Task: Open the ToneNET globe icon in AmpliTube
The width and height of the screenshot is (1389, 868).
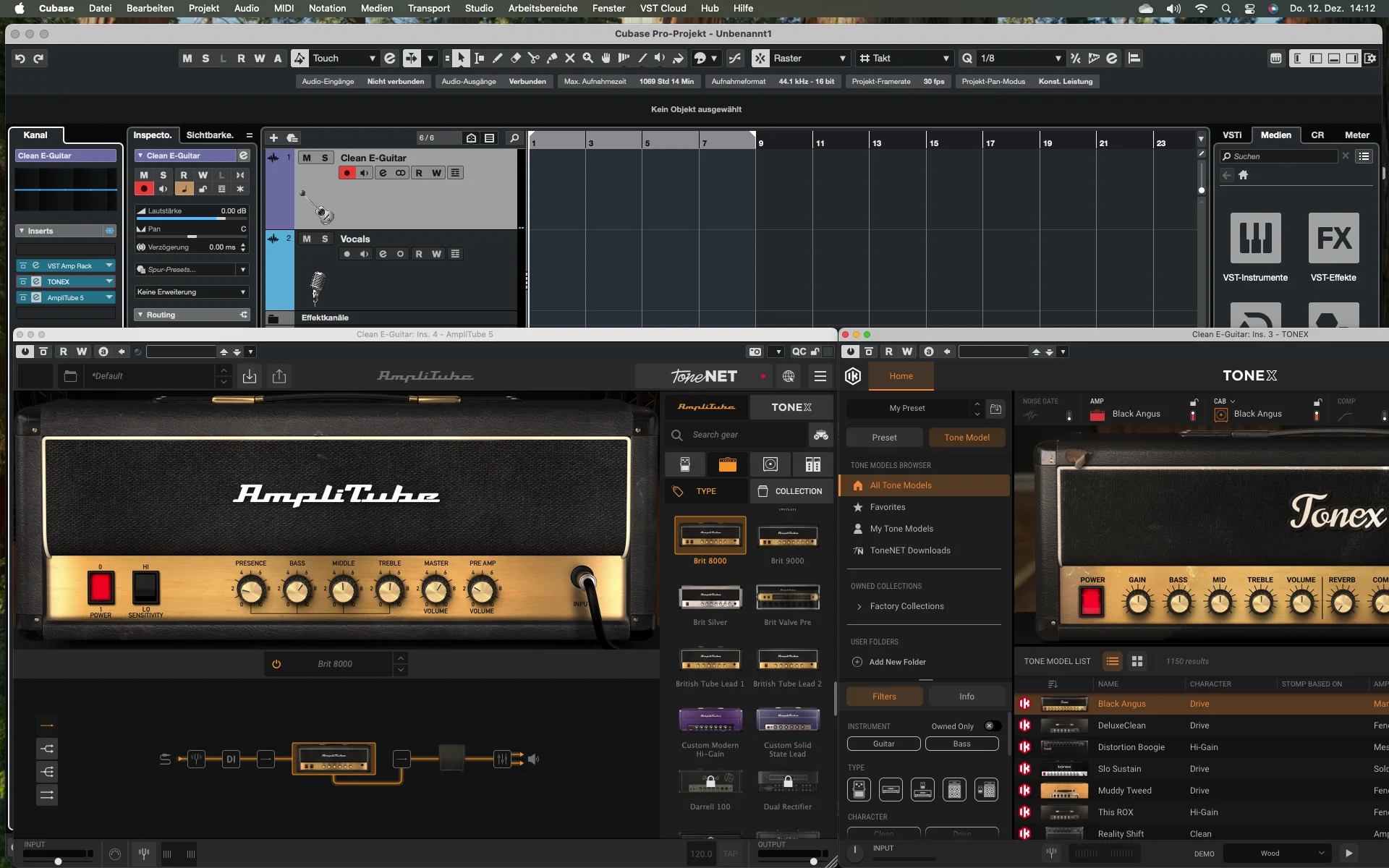Action: pos(789,376)
